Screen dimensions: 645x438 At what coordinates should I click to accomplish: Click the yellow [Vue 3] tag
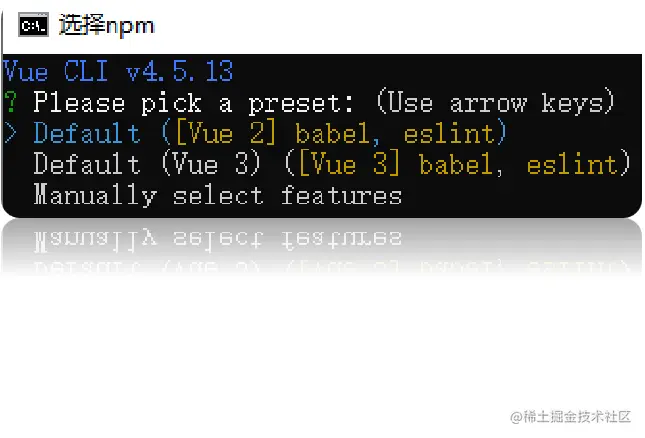351,164
